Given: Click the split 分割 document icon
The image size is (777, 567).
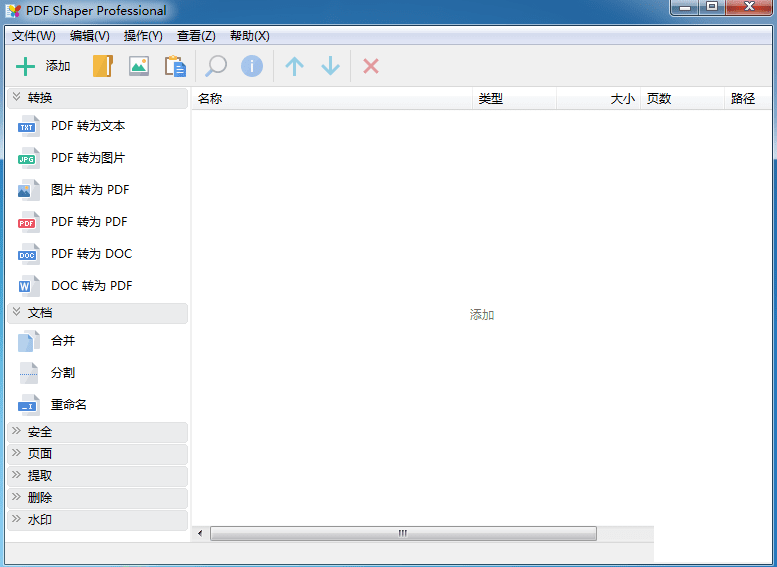Looking at the screenshot, I should pos(29,373).
